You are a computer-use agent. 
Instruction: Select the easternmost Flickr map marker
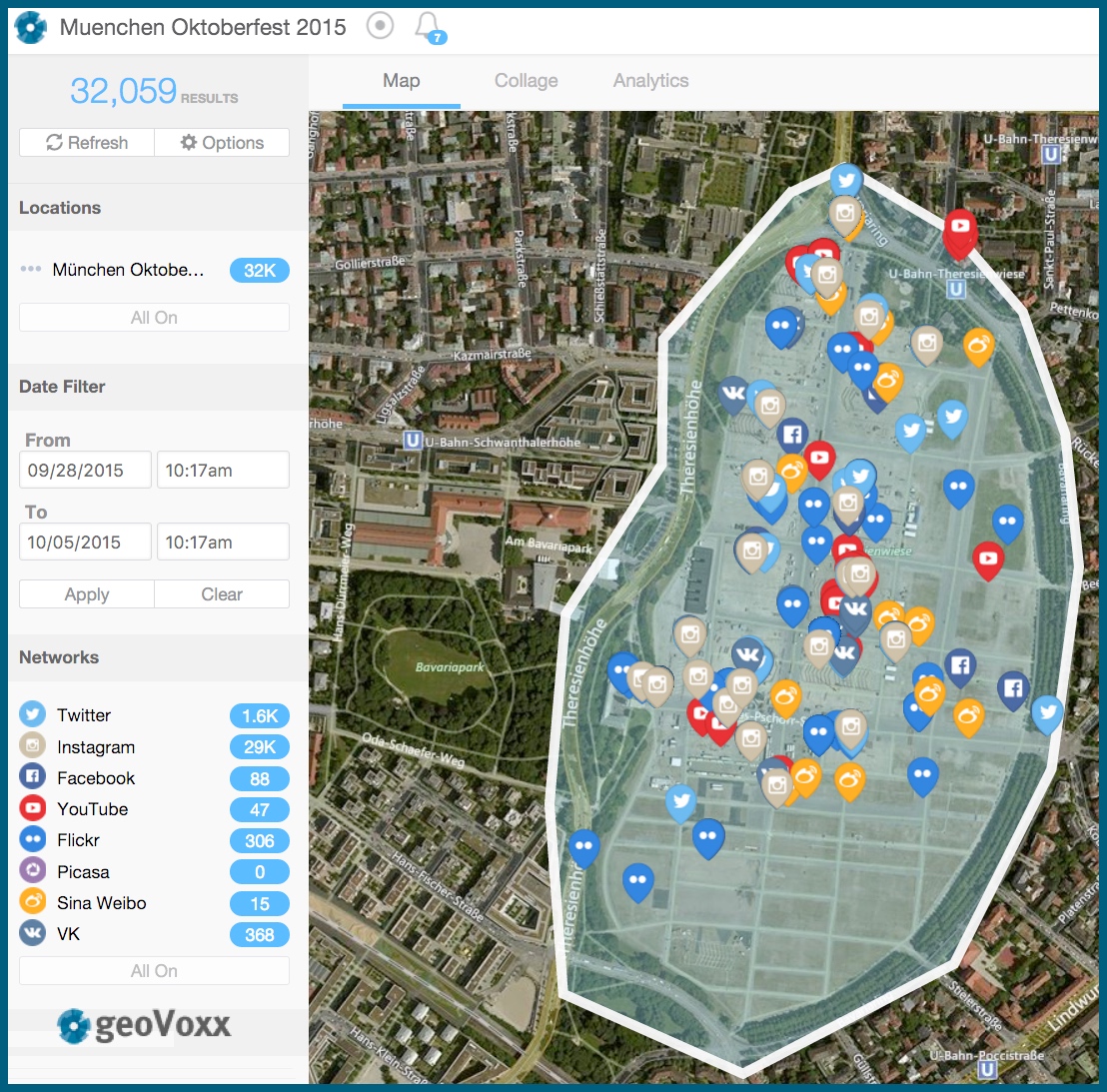coord(1007,524)
